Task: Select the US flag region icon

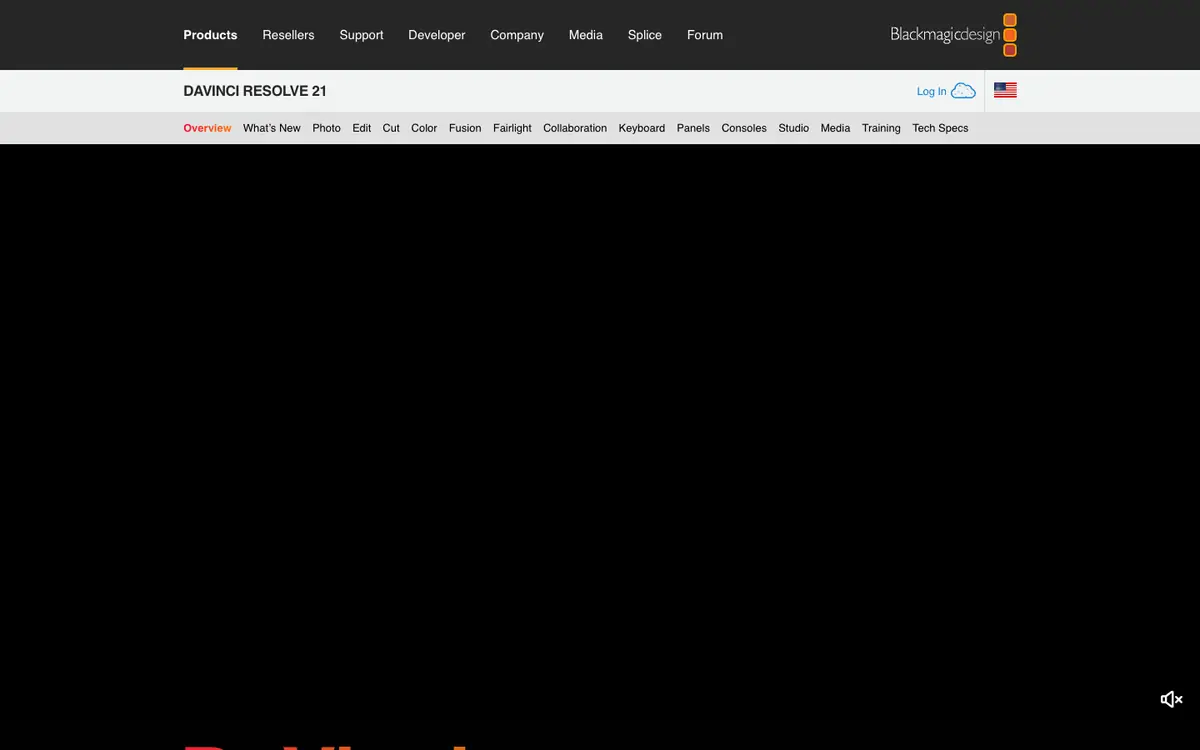Action: 1005,90
